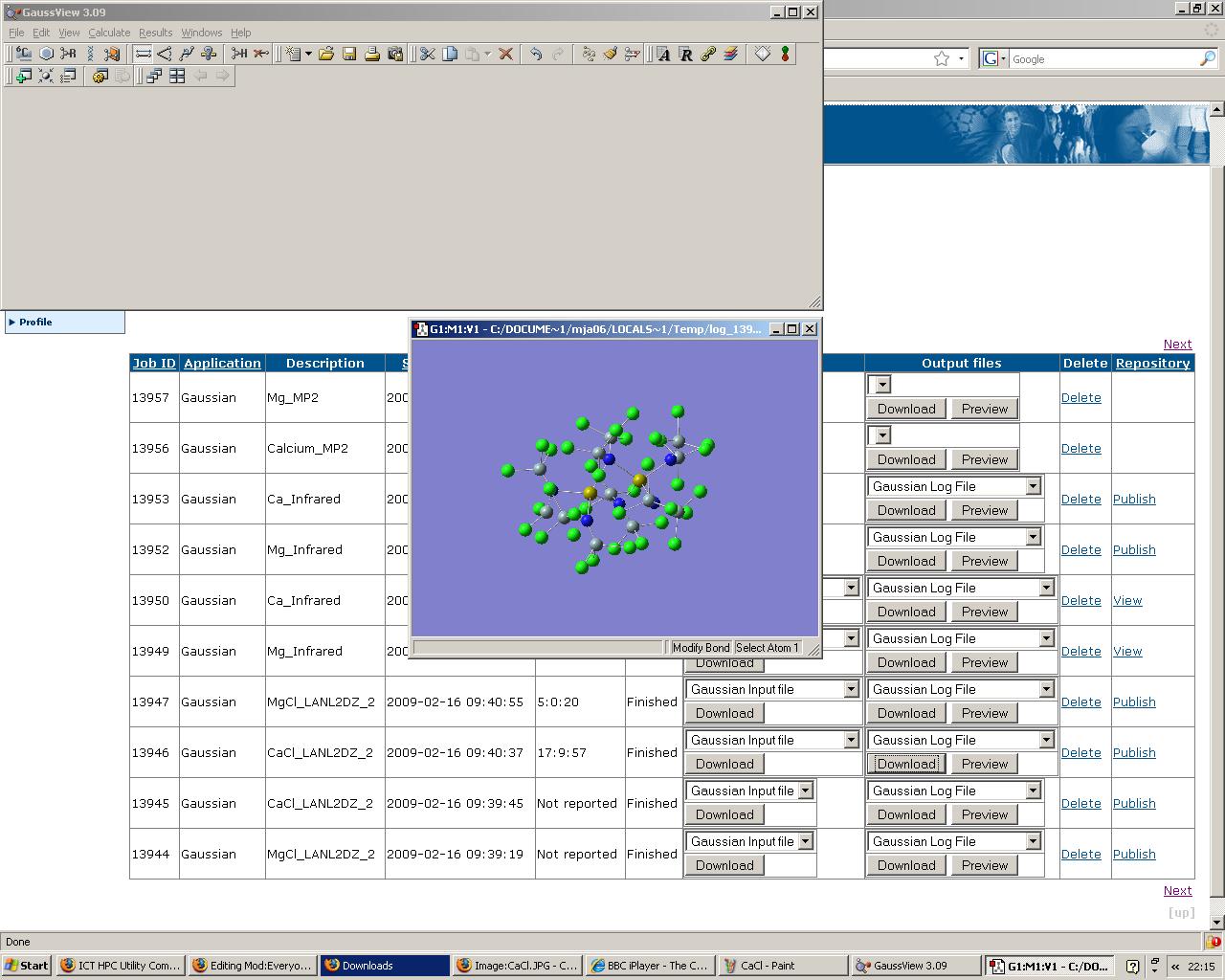The image size is (1225, 980).
Task: Sort the table by Job ID header
Action: click(154, 364)
